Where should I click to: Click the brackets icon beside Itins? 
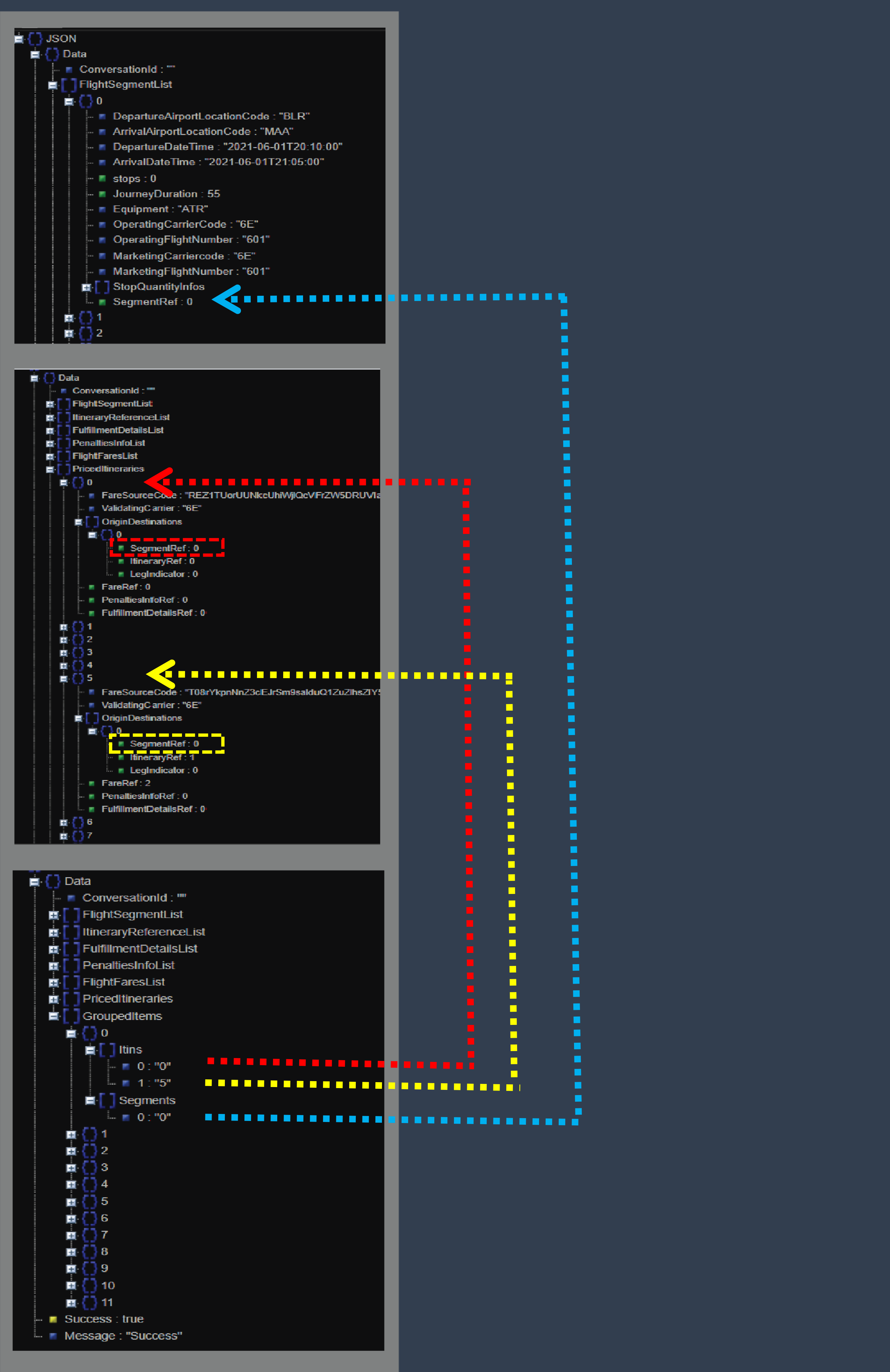[107, 1050]
